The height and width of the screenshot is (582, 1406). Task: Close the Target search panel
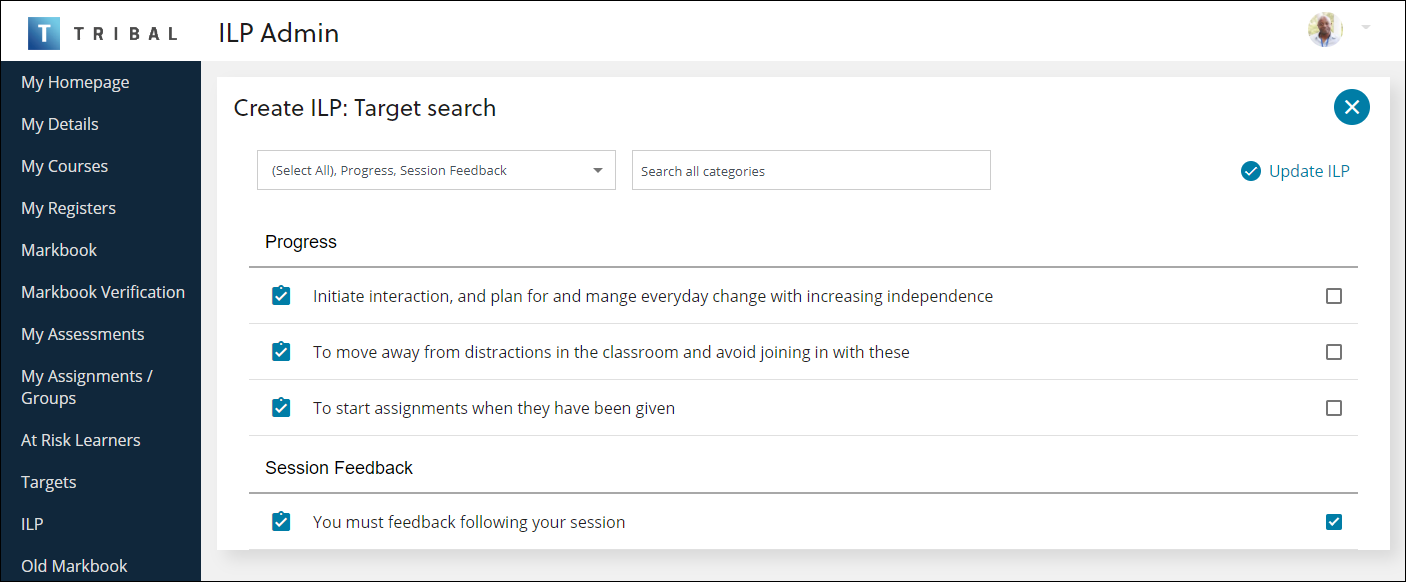1351,106
